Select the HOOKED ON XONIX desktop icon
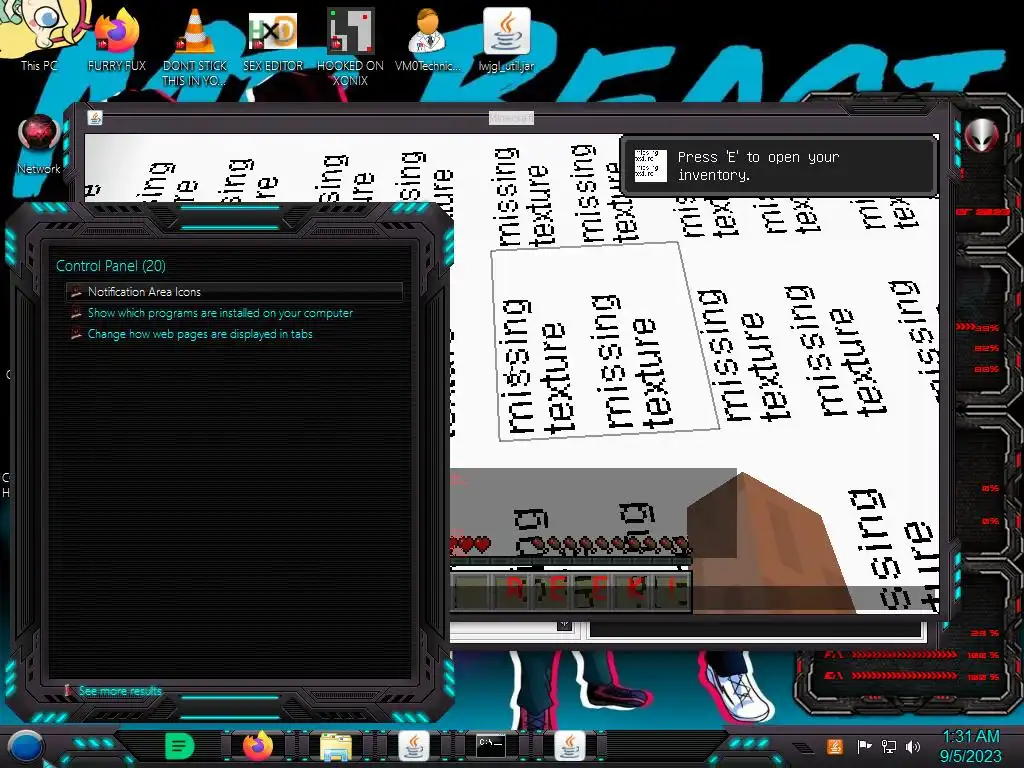The image size is (1024, 768). point(350,47)
